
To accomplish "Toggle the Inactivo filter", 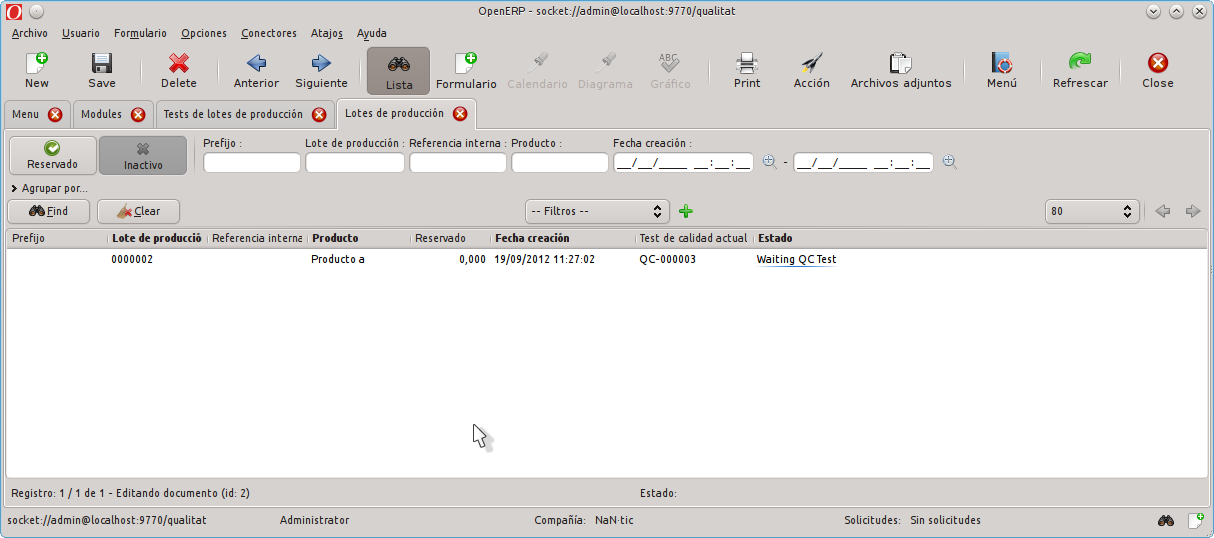I will (143, 155).
